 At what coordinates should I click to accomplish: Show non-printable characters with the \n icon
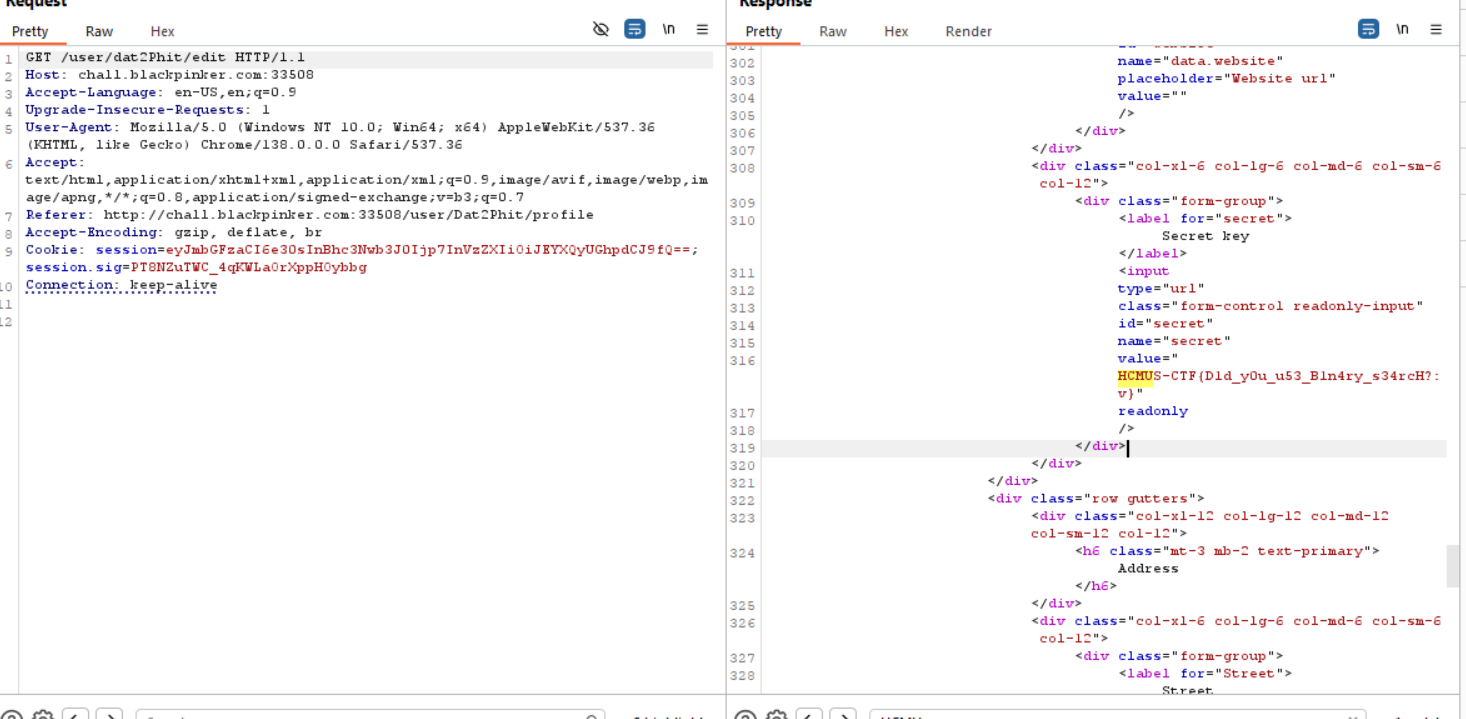[668, 30]
